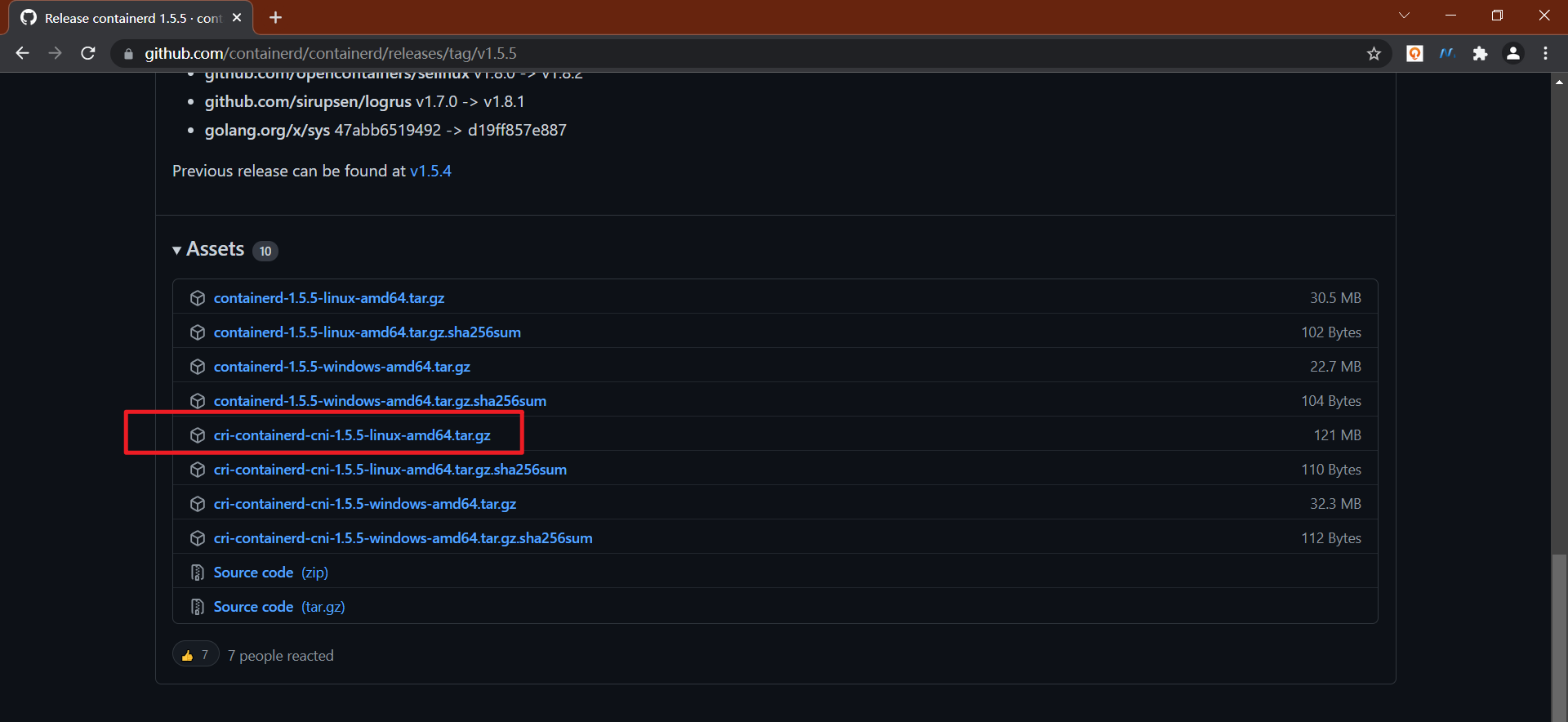
Task: Download cri-containerd-cni-1.5.5-linux-amd64.tar.gz
Action: [x=352, y=435]
